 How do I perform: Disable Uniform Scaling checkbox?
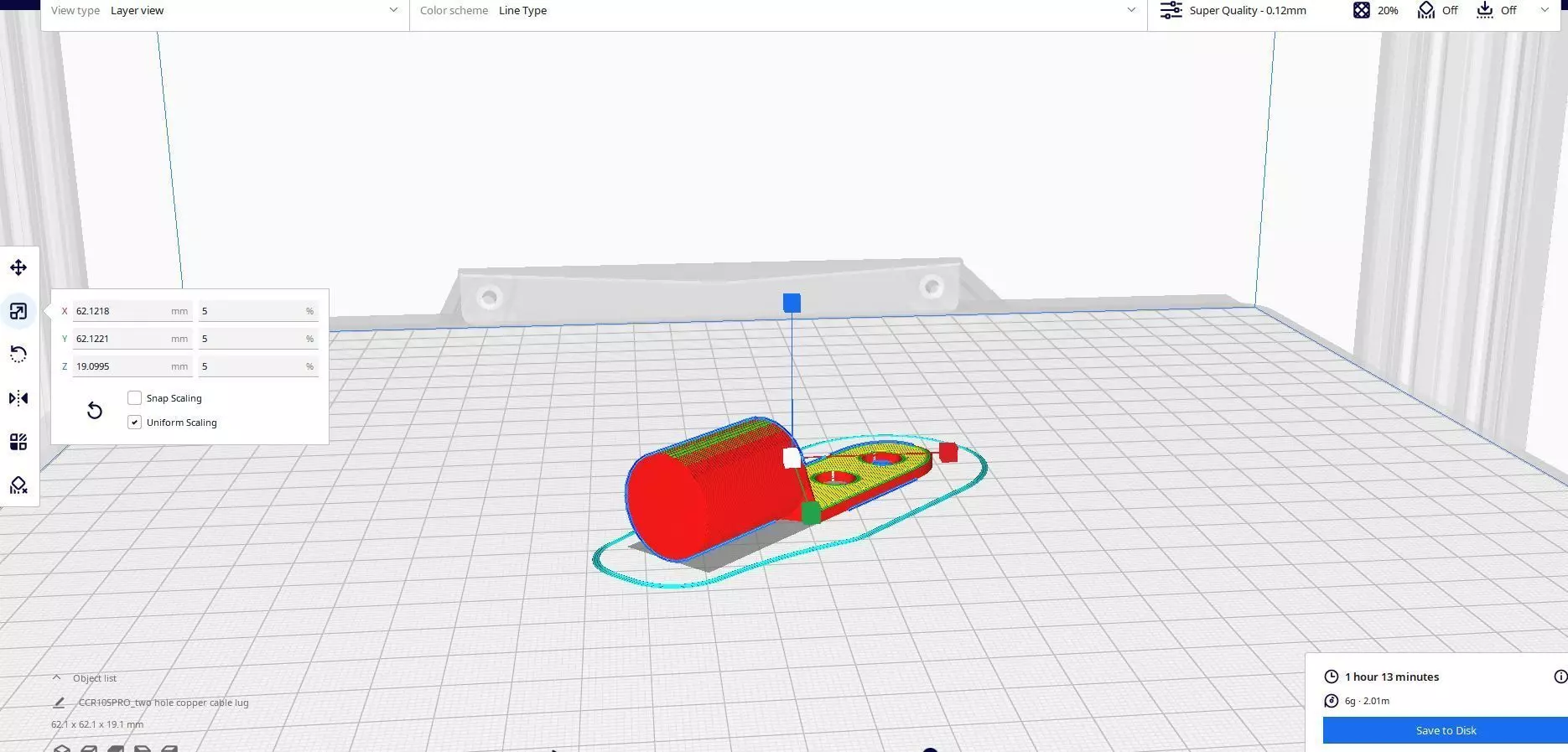tap(134, 422)
